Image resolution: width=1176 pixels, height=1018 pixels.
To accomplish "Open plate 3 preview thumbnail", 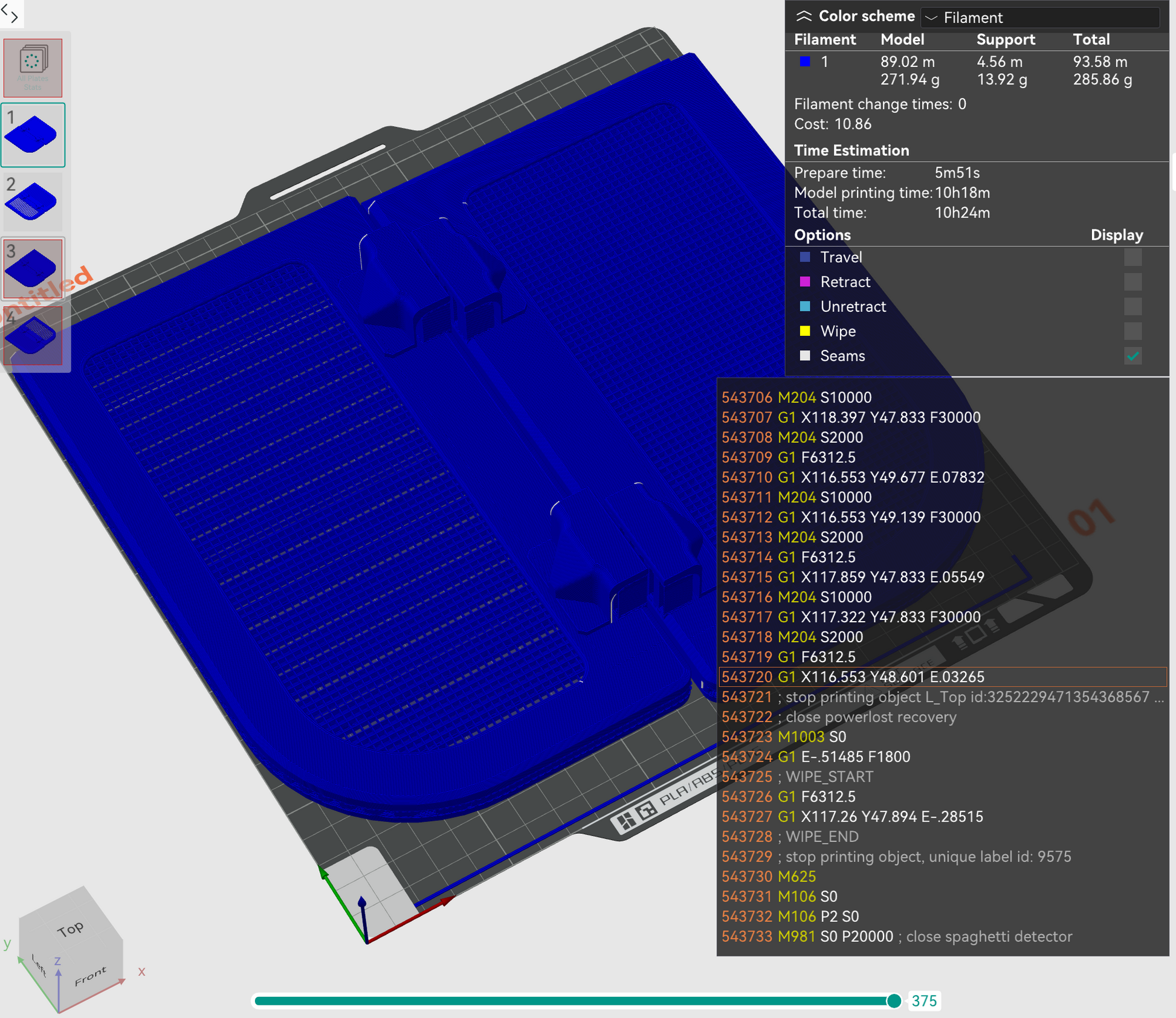I will pyautogui.click(x=33, y=268).
